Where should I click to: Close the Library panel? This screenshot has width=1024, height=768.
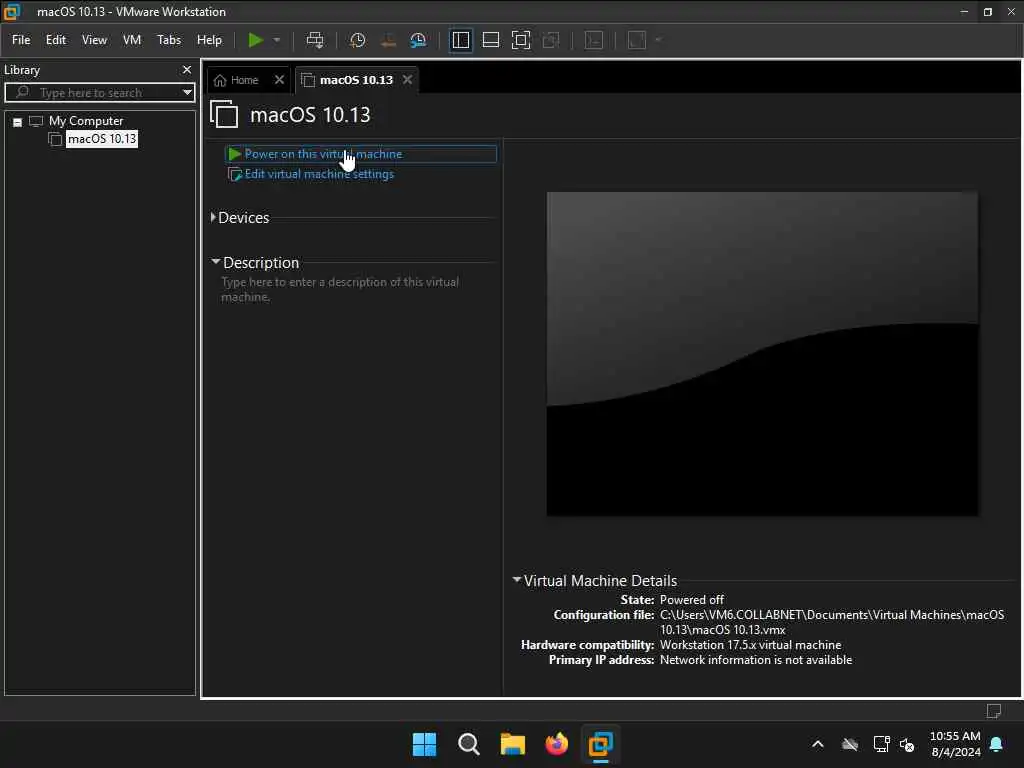(x=187, y=69)
